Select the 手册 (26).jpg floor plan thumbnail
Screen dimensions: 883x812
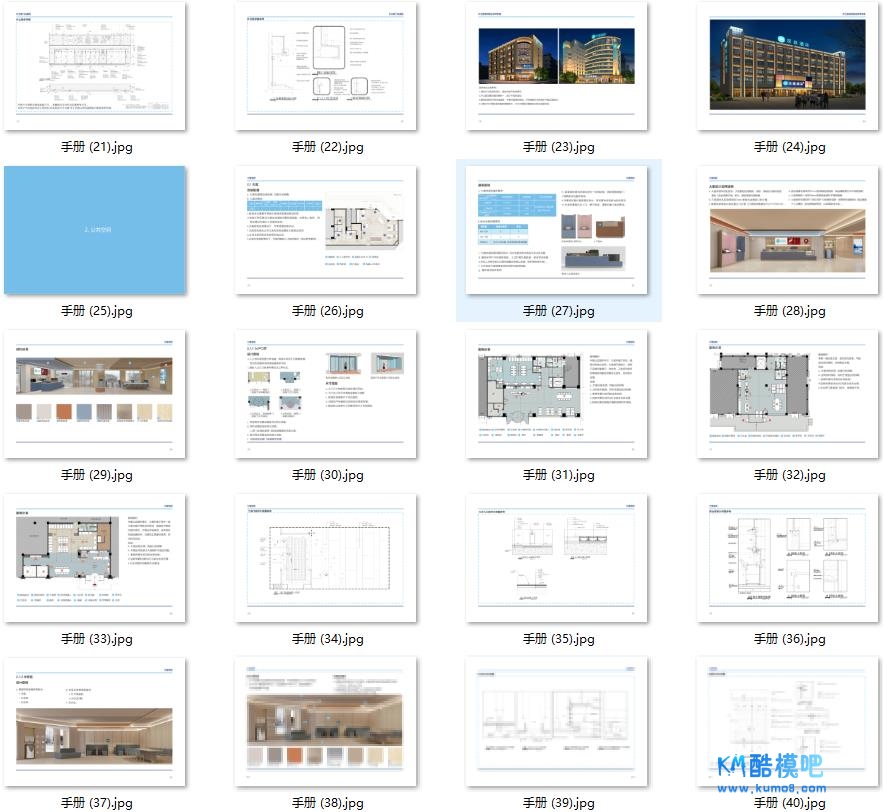pos(327,230)
